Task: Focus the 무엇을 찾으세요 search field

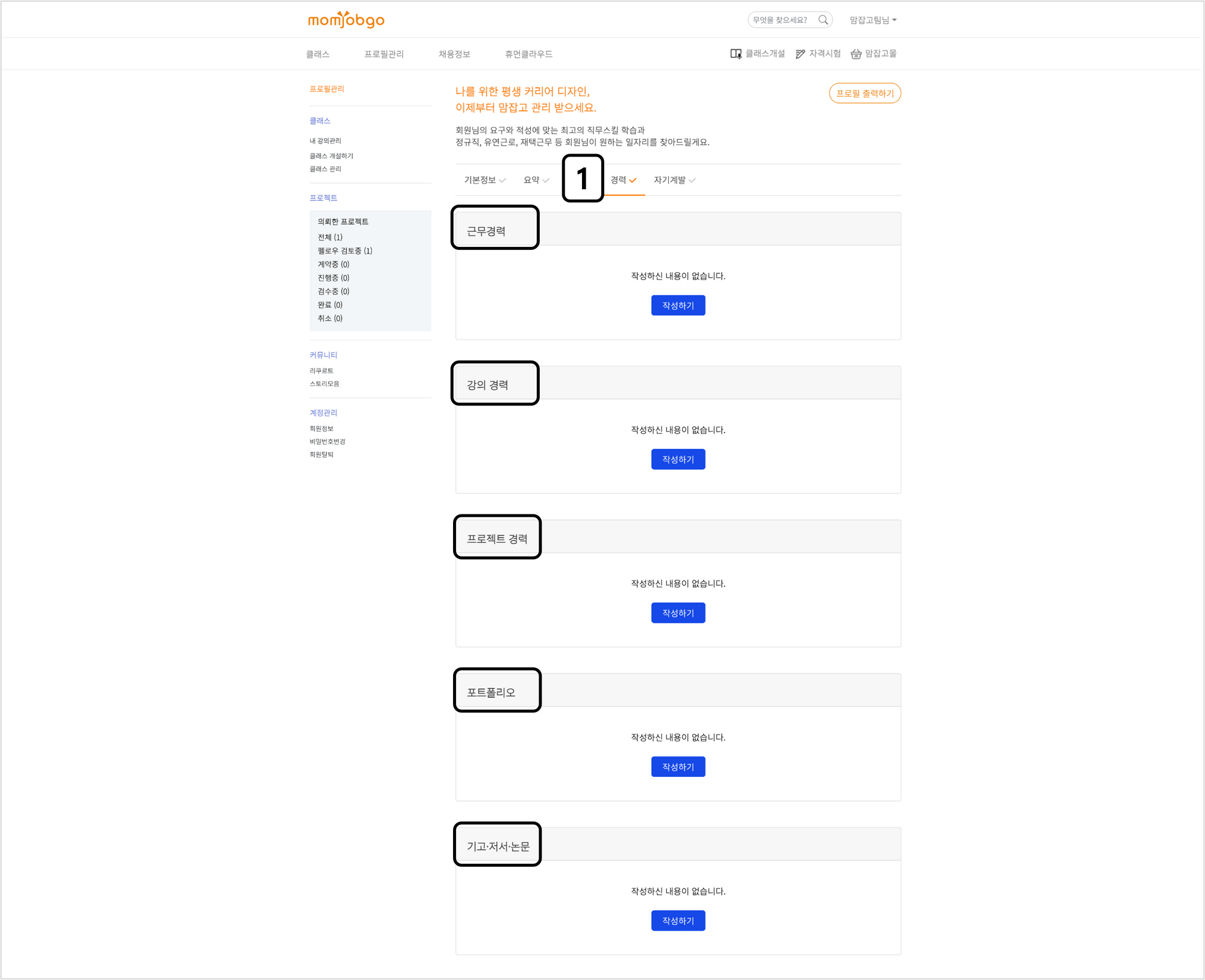Action: [x=780, y=20]
